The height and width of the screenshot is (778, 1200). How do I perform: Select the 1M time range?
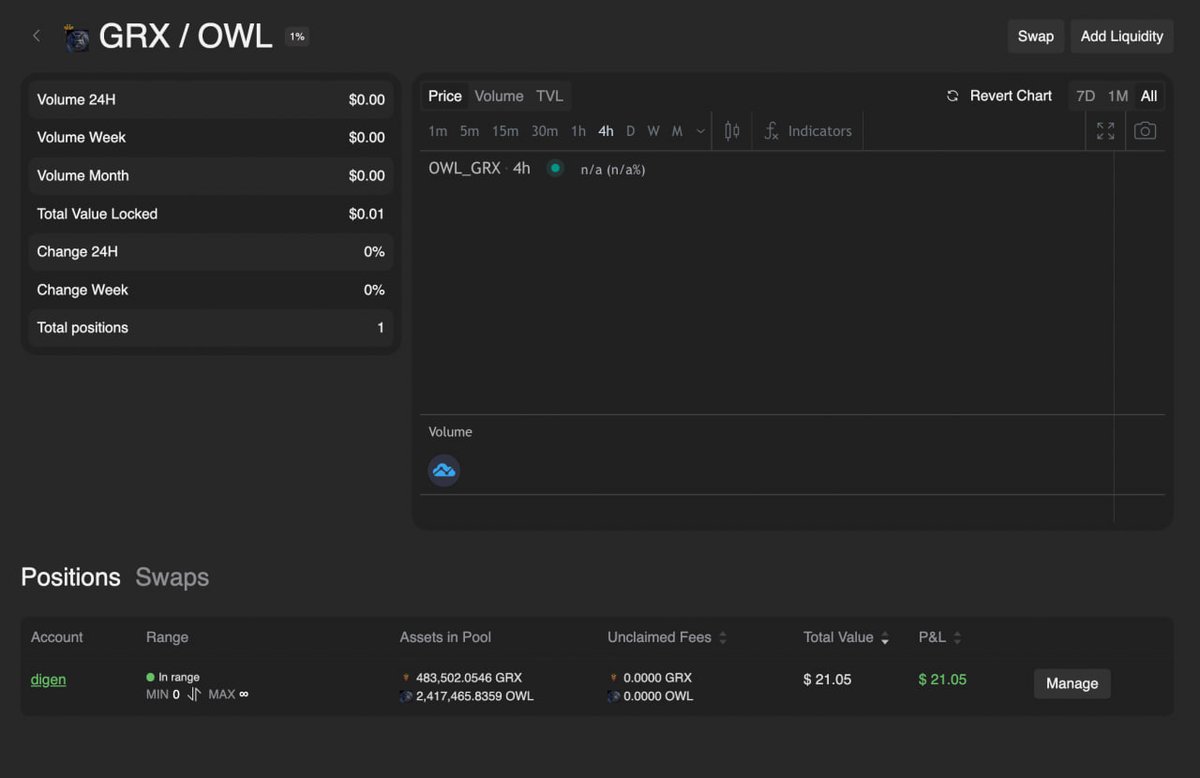1118,96
